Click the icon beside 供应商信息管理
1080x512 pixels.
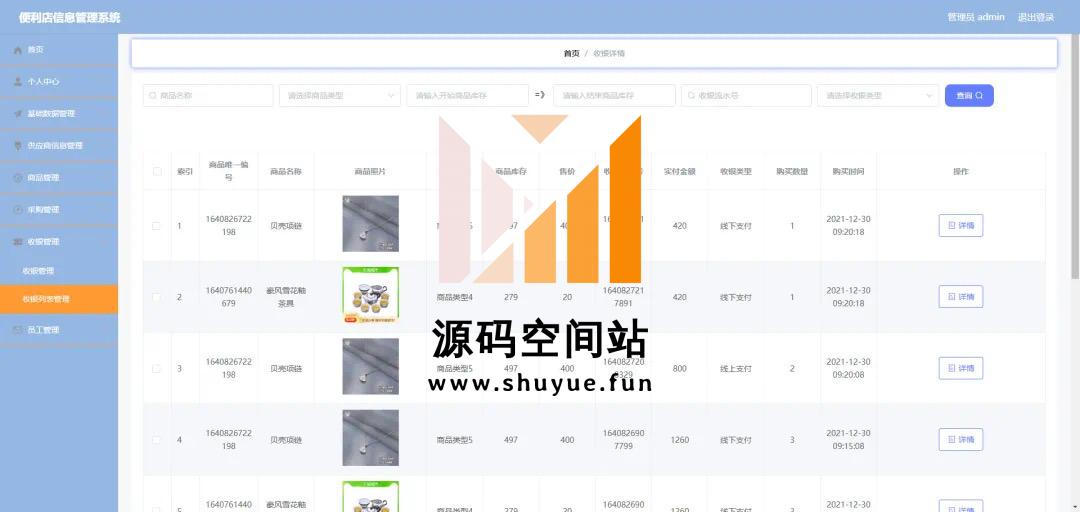tap(18, 145)
